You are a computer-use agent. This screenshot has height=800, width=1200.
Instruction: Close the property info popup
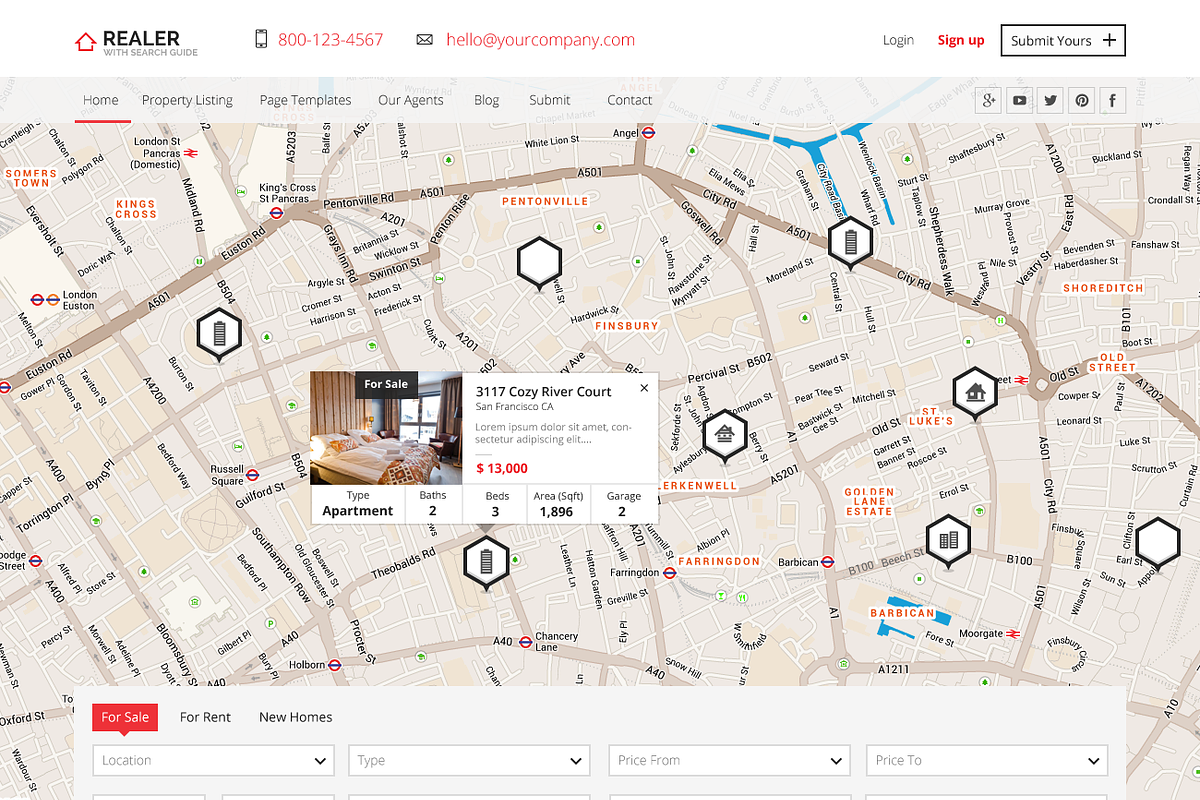coord(644,388)
